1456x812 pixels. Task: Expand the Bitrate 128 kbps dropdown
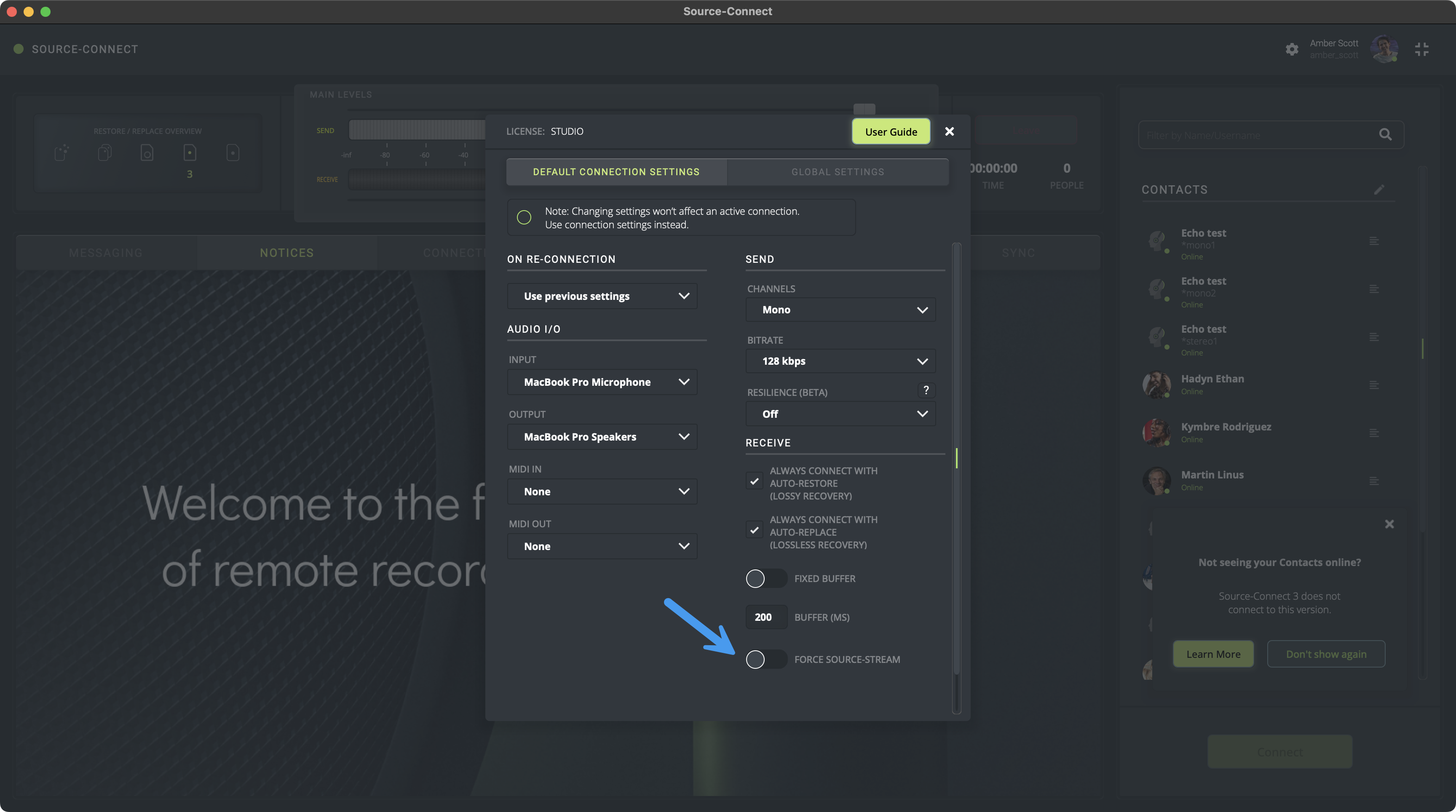(840, 361)
